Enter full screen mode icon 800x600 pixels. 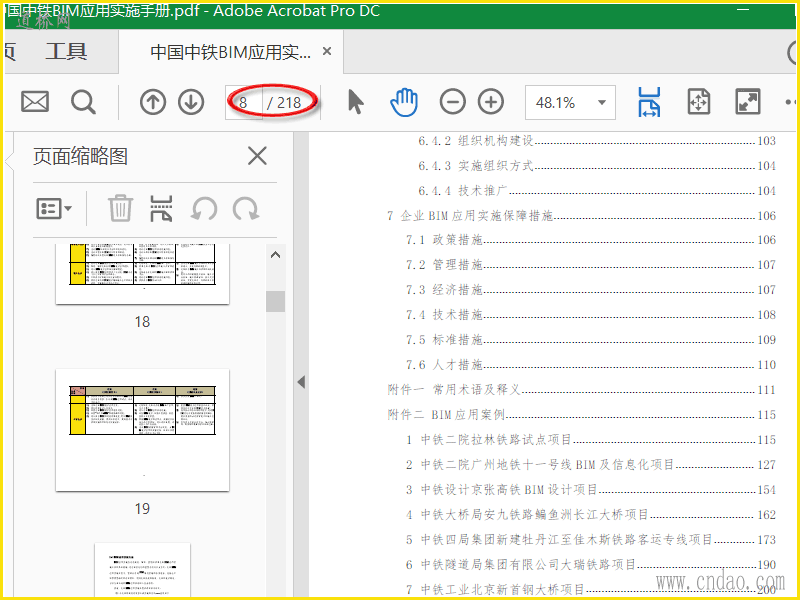coord(747,102)
